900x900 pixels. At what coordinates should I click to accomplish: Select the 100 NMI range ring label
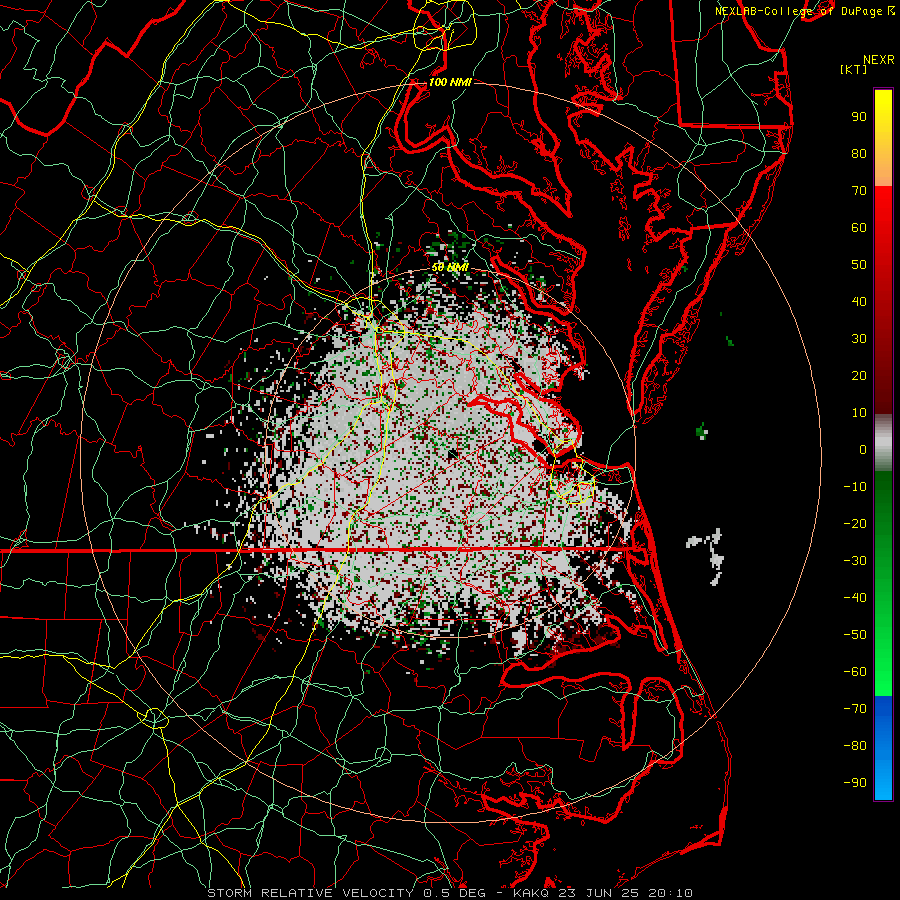click(449, 82)
